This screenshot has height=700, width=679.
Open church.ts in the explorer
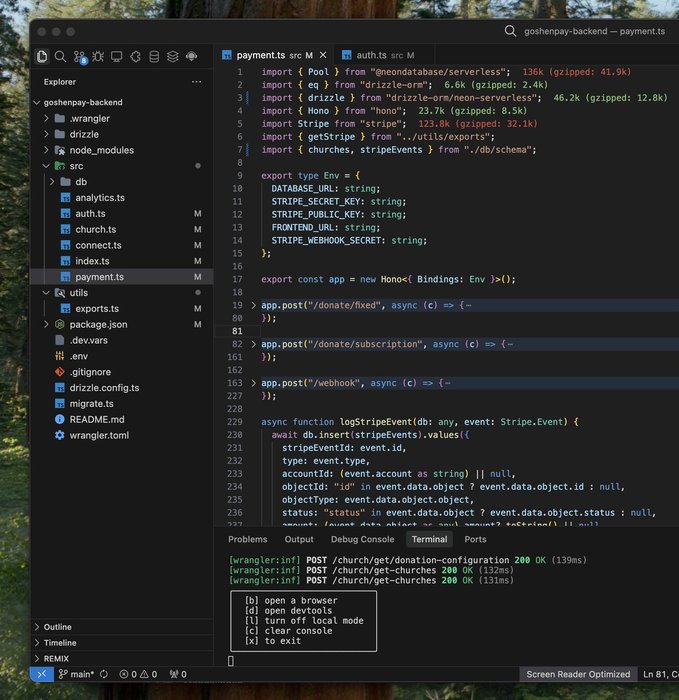click(x=121, y=229)
